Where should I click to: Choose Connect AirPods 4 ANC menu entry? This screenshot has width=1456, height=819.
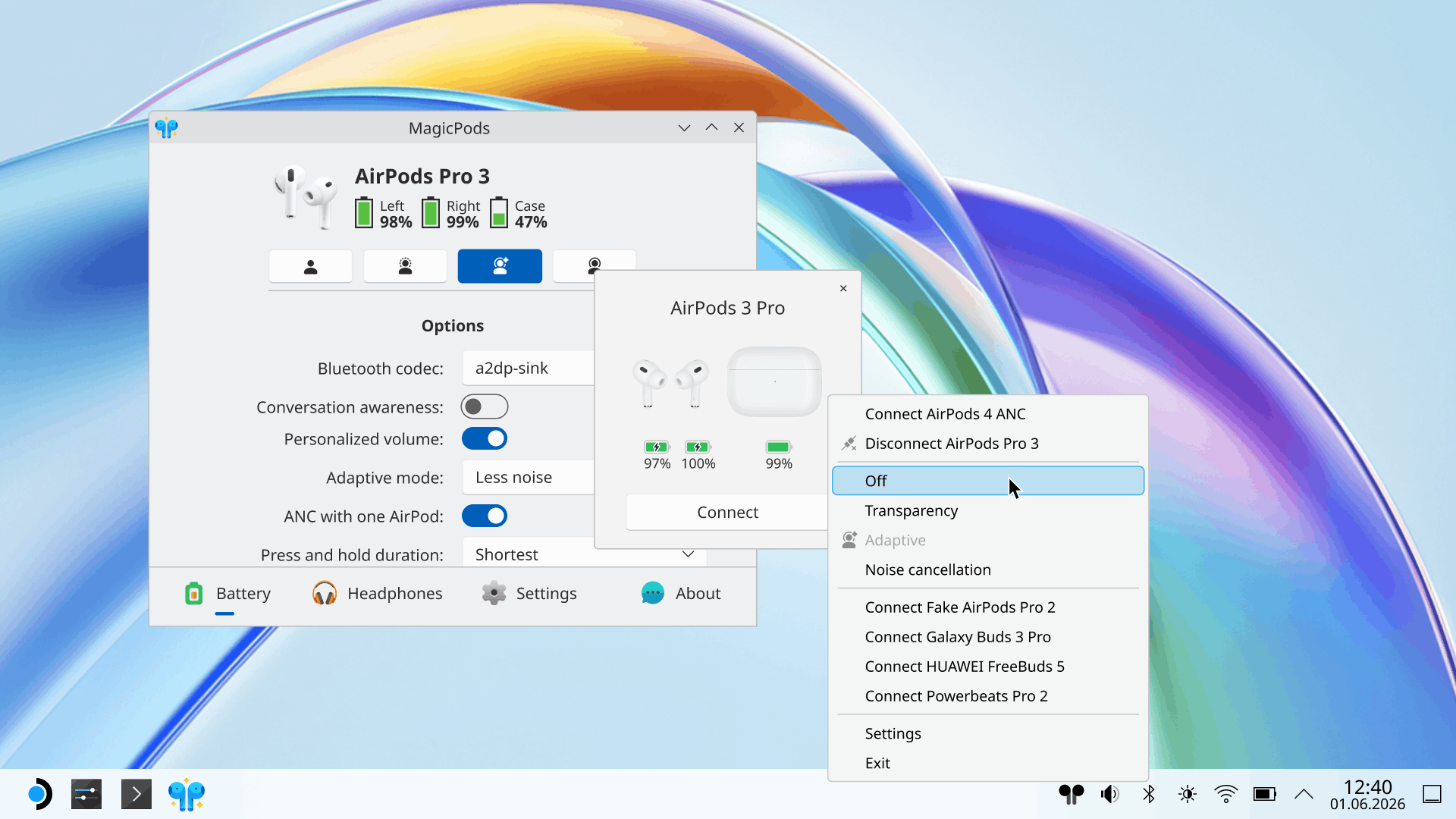988,414
